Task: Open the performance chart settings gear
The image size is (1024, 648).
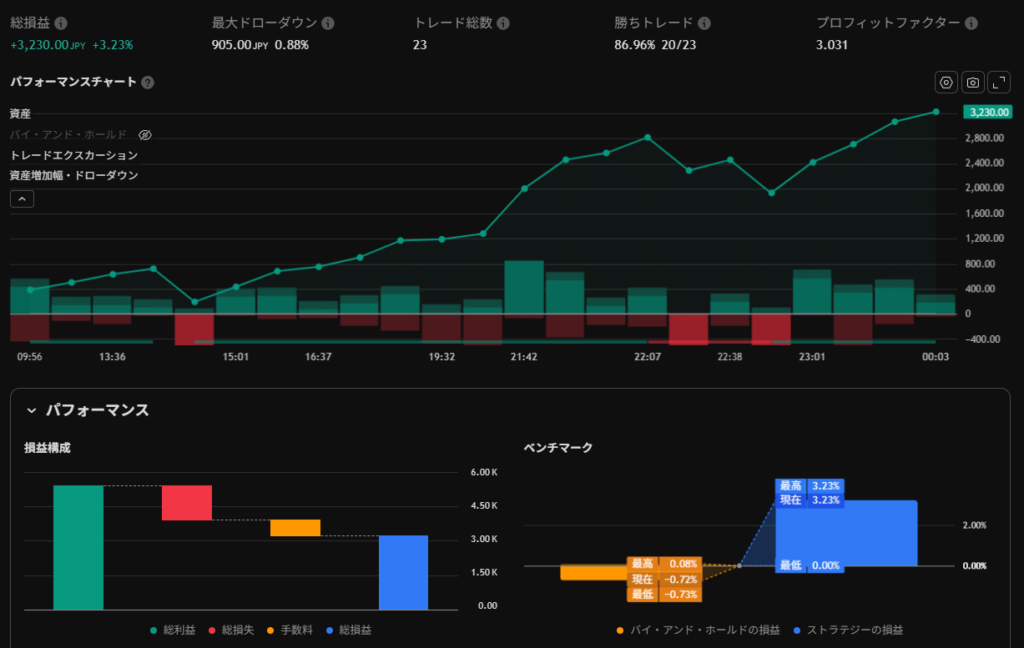Action: click(946, 83)
